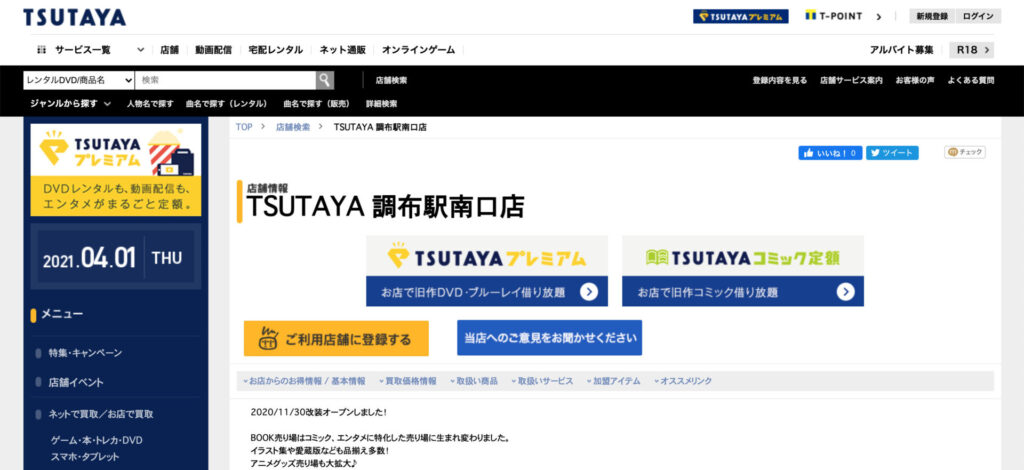Jump to 買取価格情報 section
The height and width of the screenshot is (470, 1024).
click(x=408, y=381)
